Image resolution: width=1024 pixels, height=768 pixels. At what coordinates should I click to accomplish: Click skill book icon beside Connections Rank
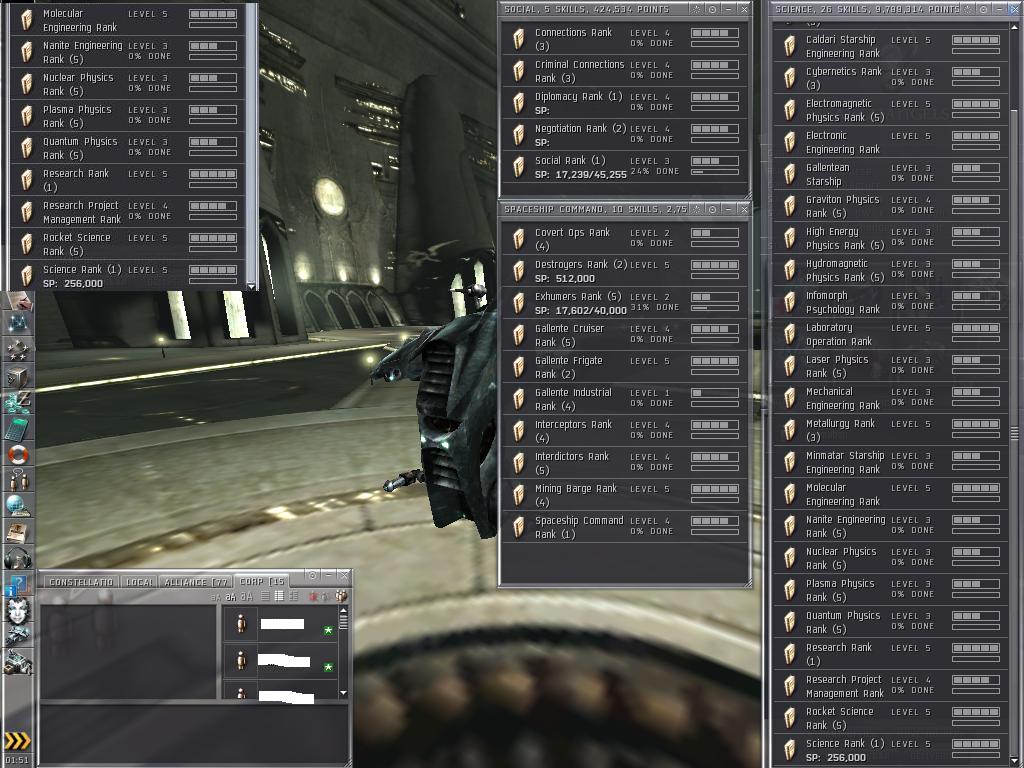pyautogui.click(x=519, y=39)
